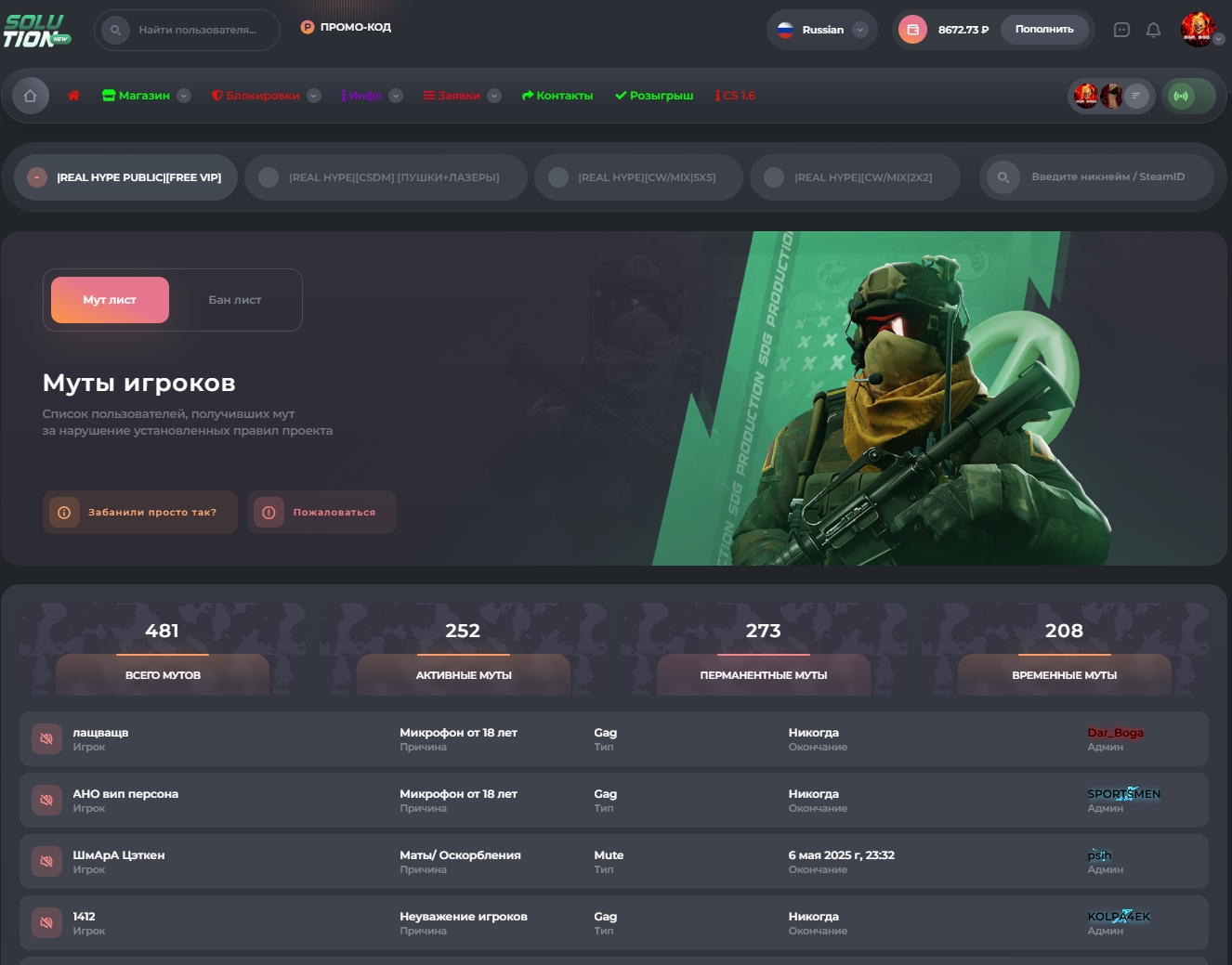
Task: Click the magnifier icon in the user search field
Action: pos(115,29)
